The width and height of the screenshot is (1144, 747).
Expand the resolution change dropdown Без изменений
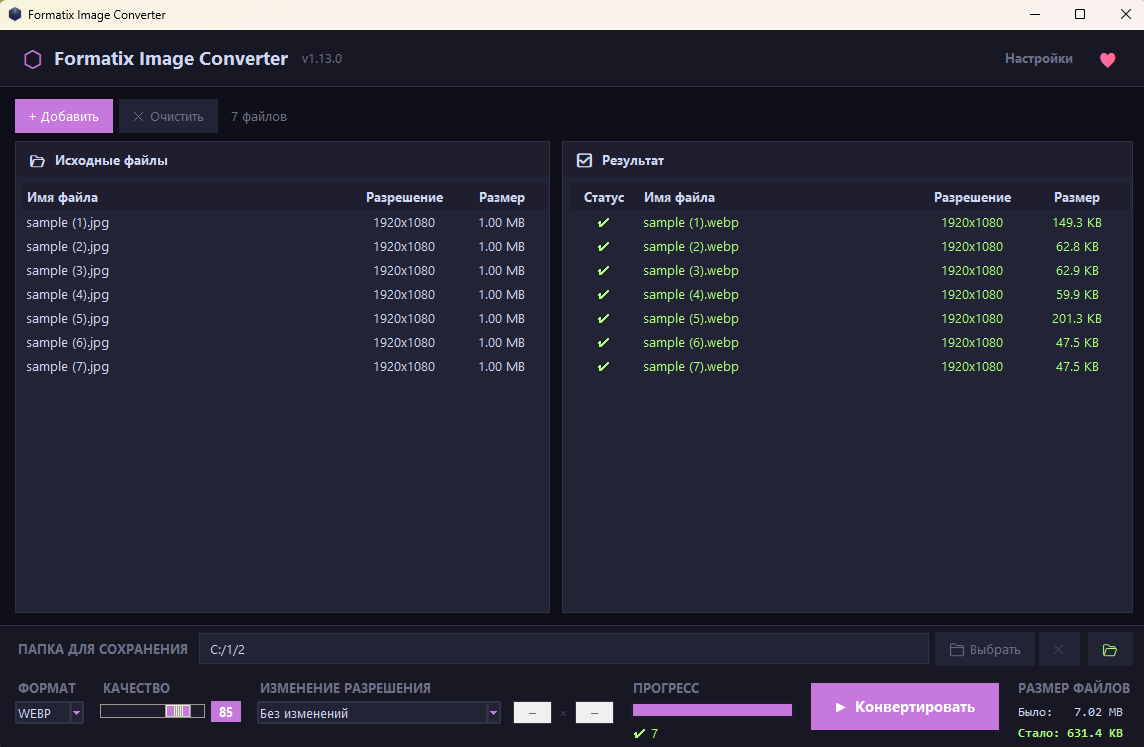(379, 713)
